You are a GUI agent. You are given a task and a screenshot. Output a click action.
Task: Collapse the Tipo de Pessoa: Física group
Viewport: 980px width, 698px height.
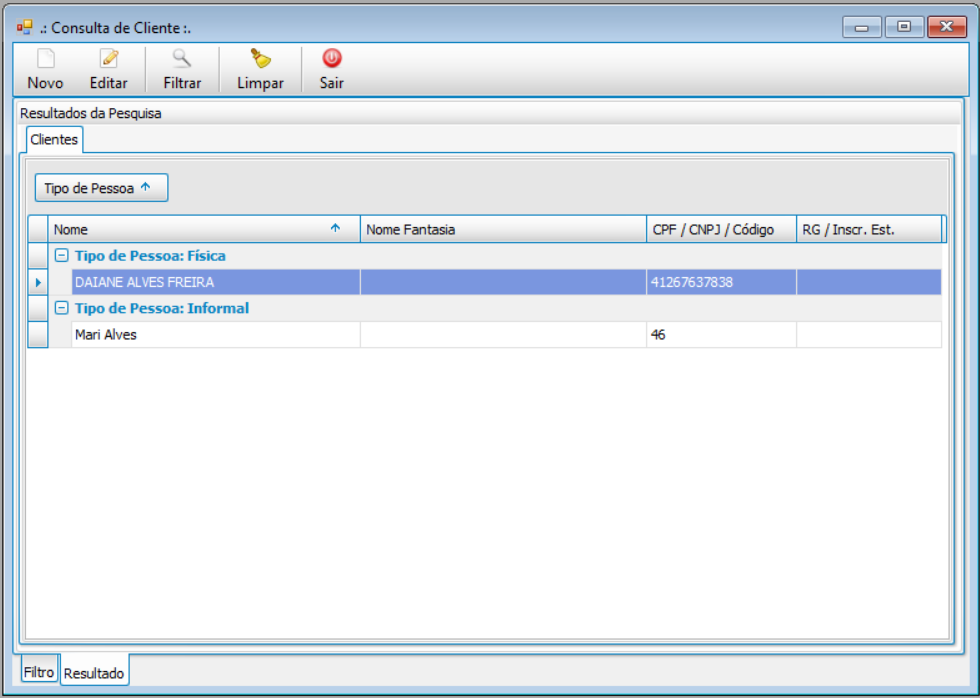pyautogui.click(x=61, y=255)
